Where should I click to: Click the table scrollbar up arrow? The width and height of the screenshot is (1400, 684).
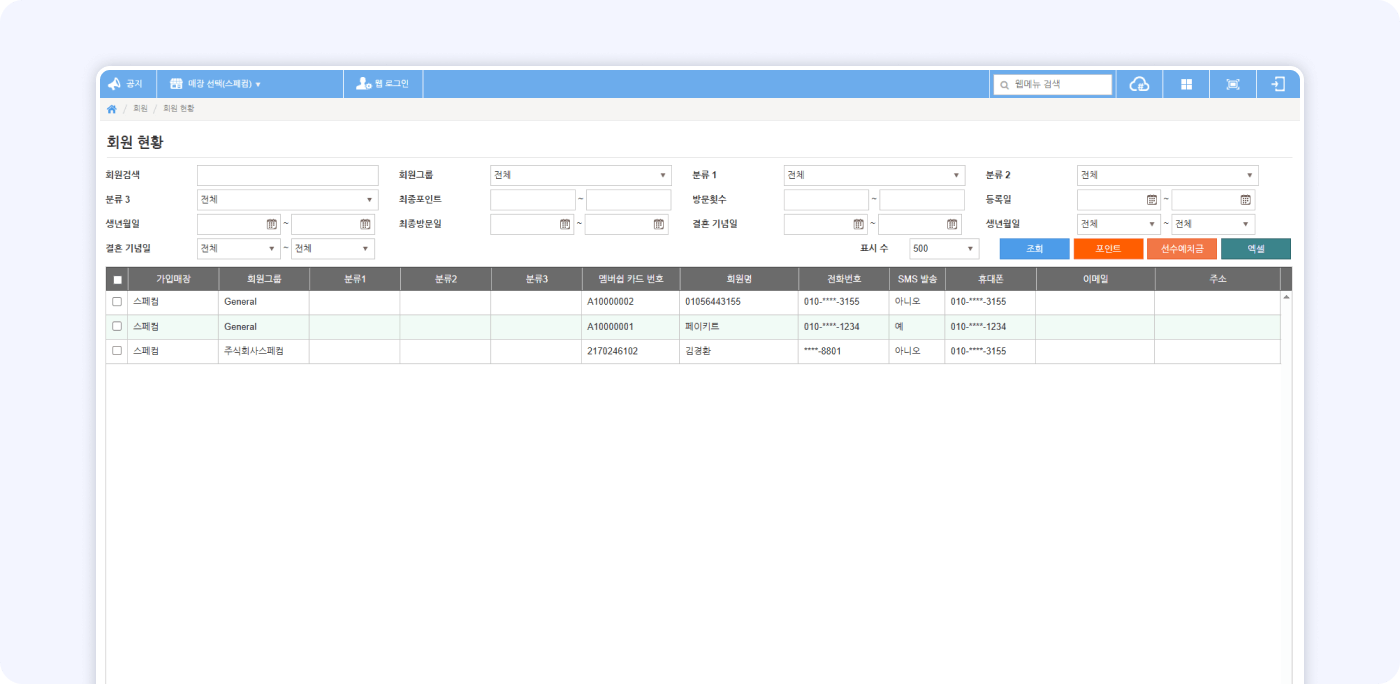pos(1286,297)
